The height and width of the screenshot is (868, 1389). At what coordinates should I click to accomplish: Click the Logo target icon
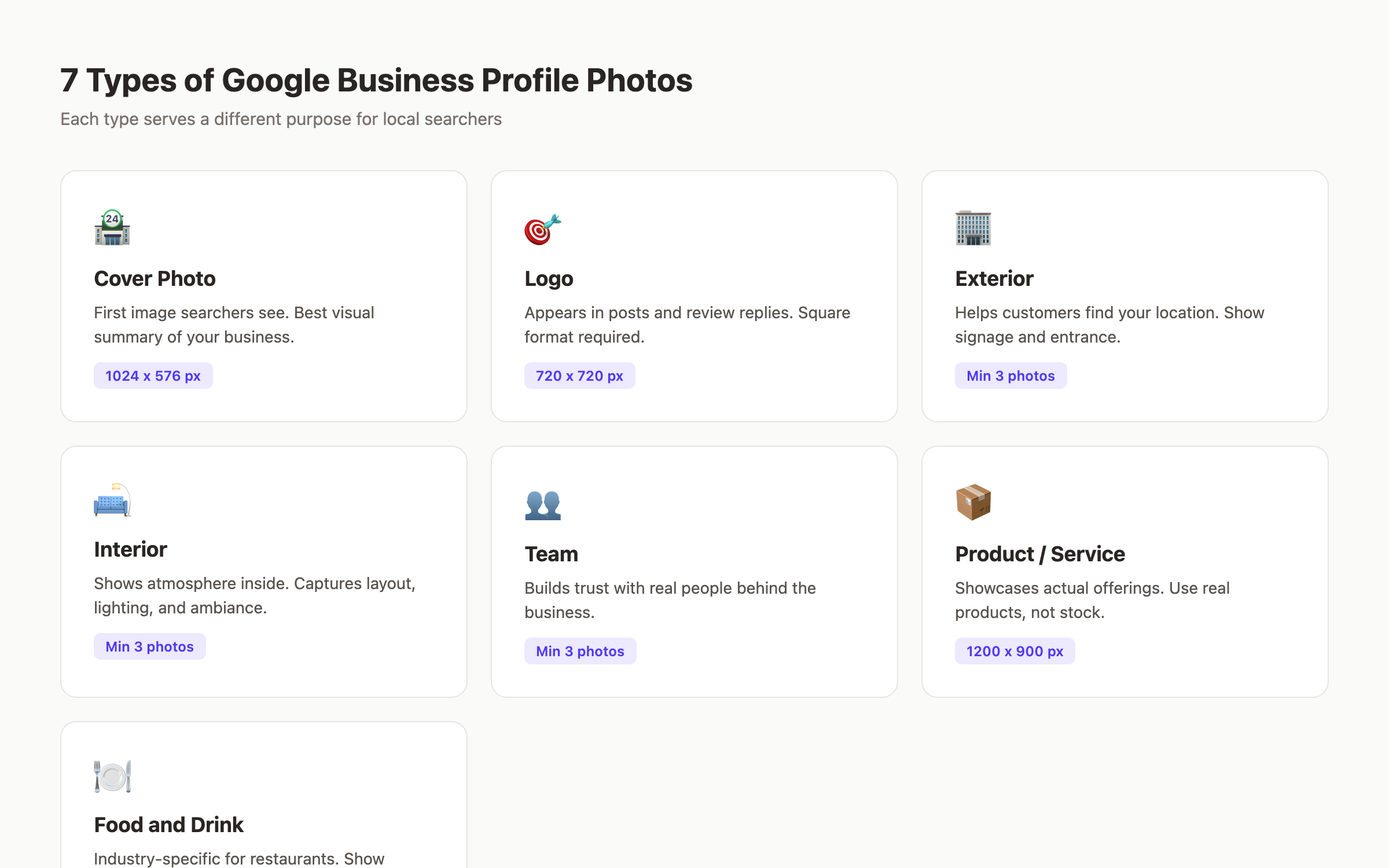542,228
